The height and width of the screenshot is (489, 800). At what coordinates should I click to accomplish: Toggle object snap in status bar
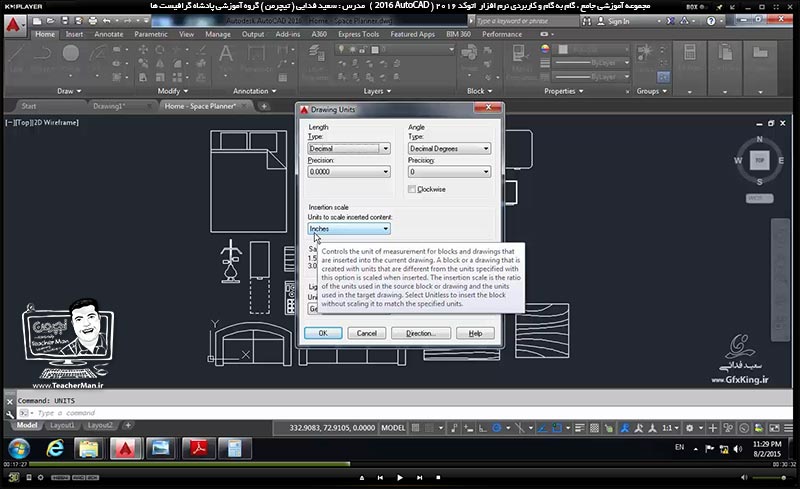557,428
